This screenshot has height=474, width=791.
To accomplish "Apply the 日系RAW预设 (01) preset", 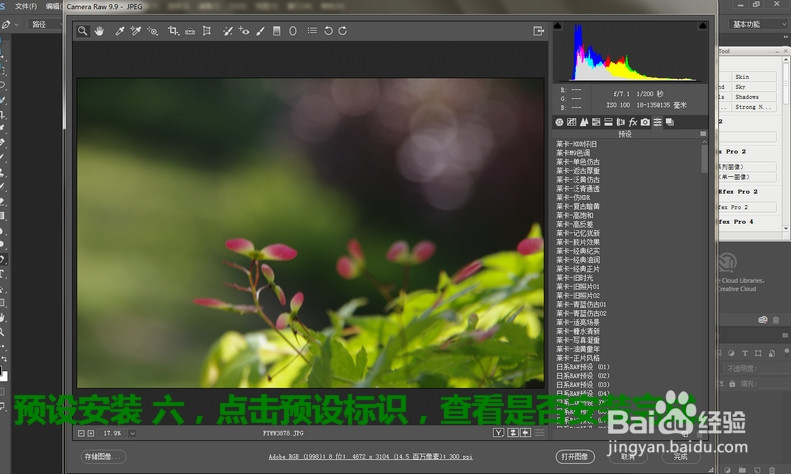I will pyautogui.click(x=583, y=367).
